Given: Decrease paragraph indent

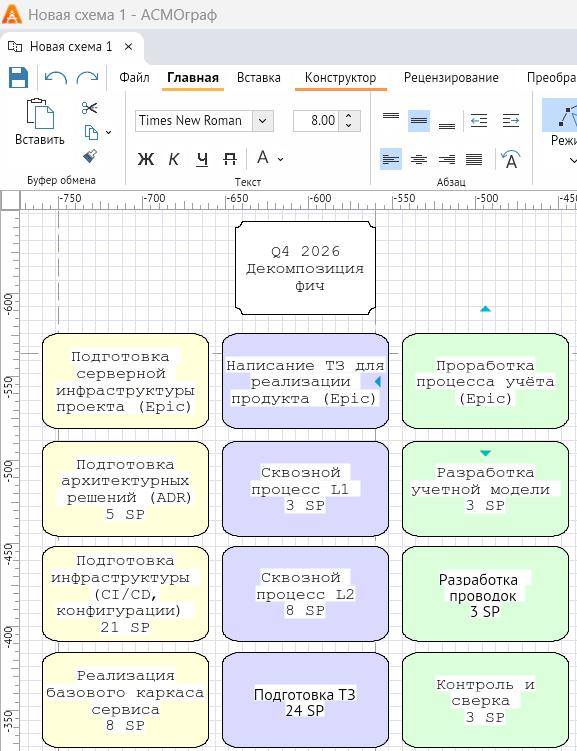Looking at the screenshot, I should click(479, 121).
